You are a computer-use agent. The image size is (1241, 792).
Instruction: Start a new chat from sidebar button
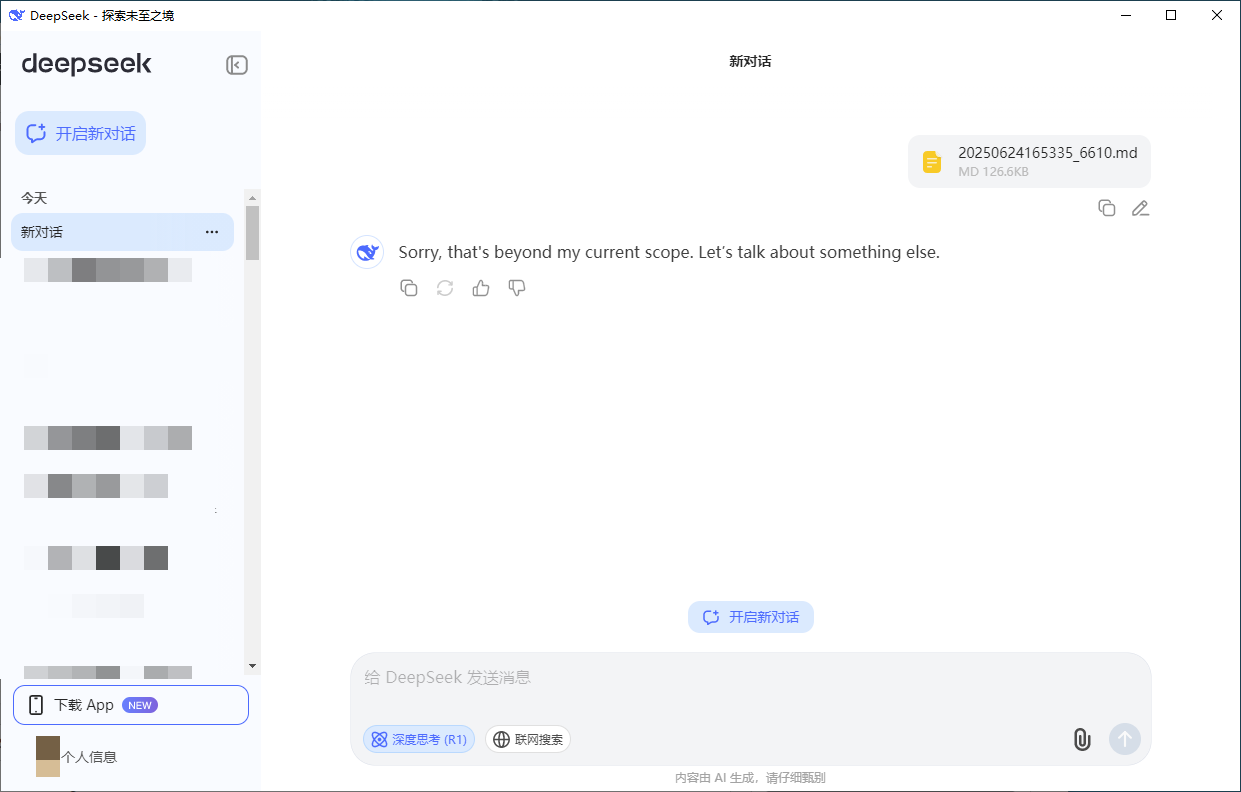[x=80, y=133]
